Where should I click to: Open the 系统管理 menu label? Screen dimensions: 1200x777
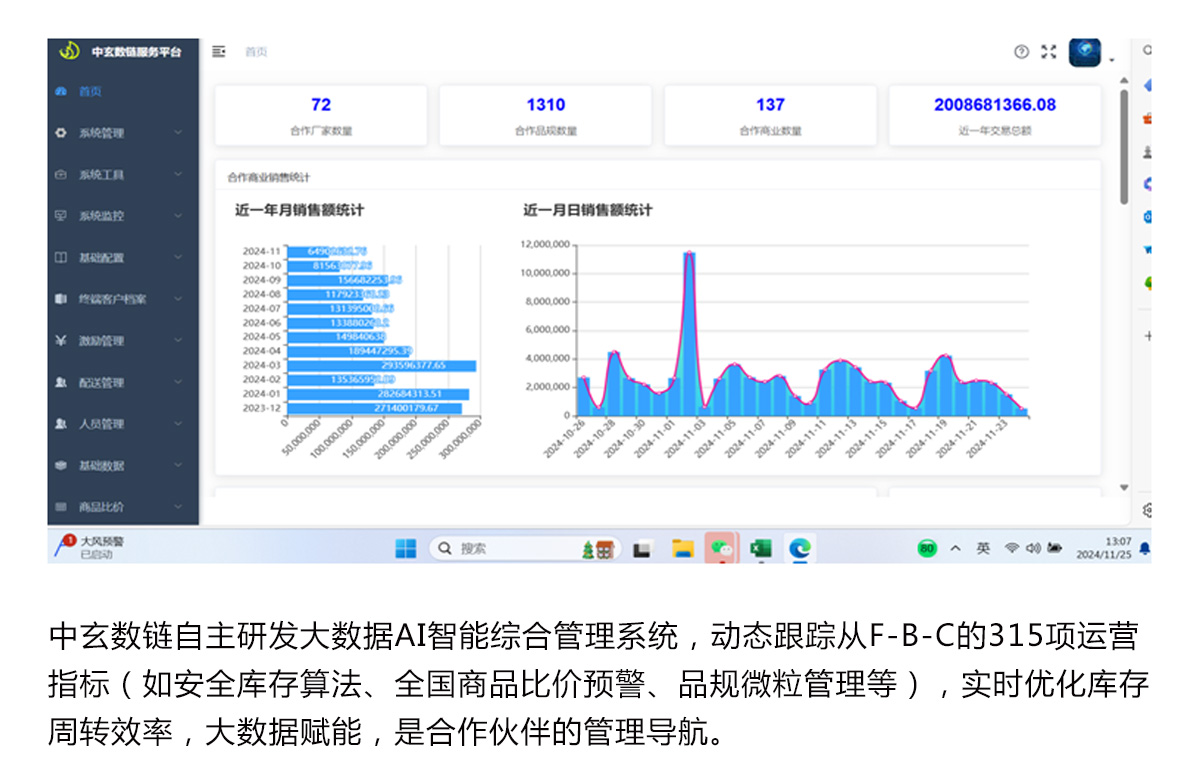102,133
